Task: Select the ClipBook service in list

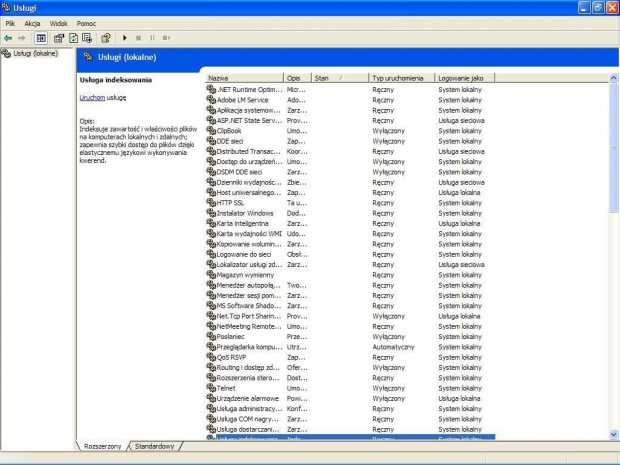Action: pyautogui.click(x=229, y=130)
